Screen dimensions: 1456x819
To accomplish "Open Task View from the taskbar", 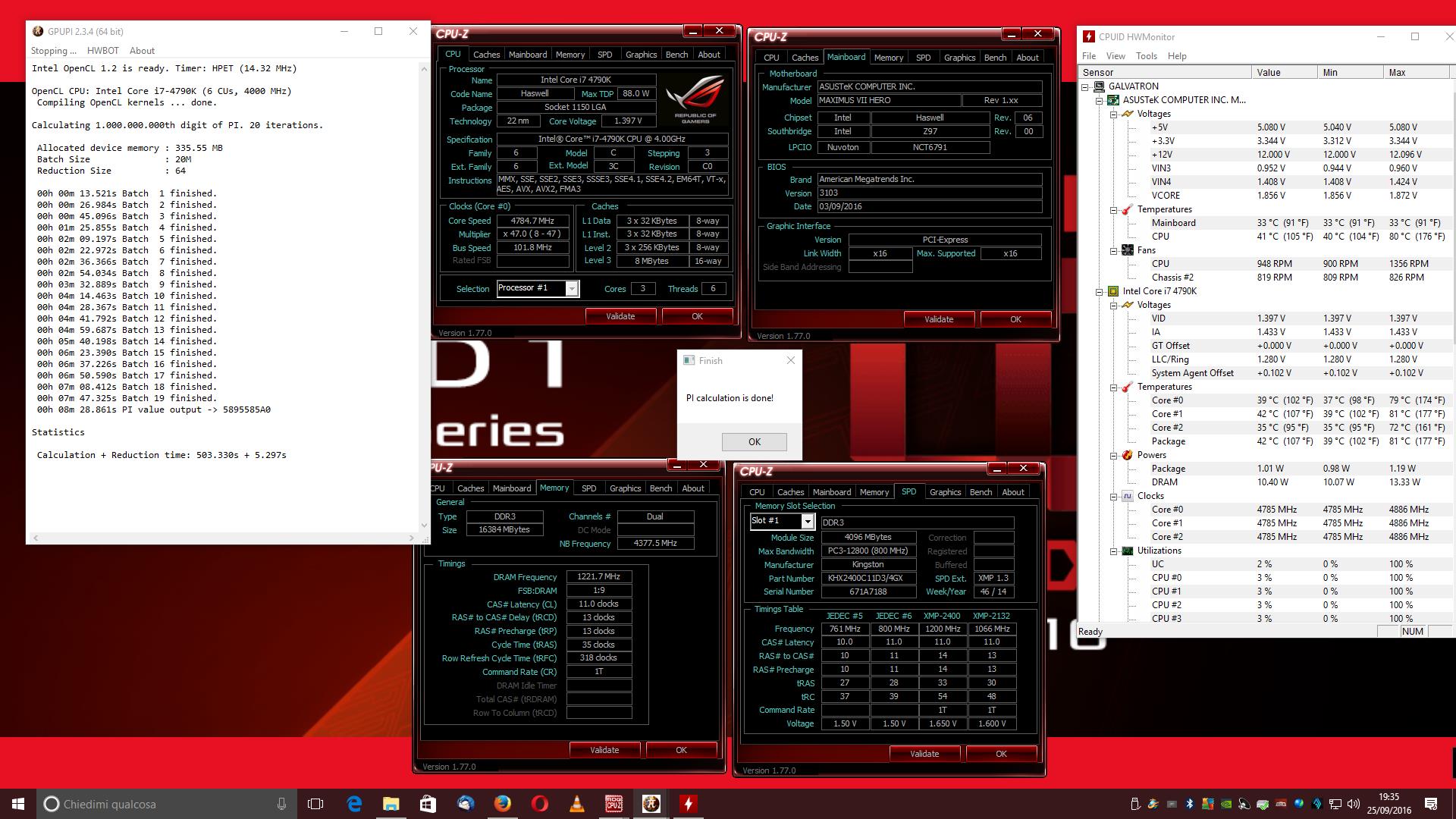I will click(x=315, y=804).
